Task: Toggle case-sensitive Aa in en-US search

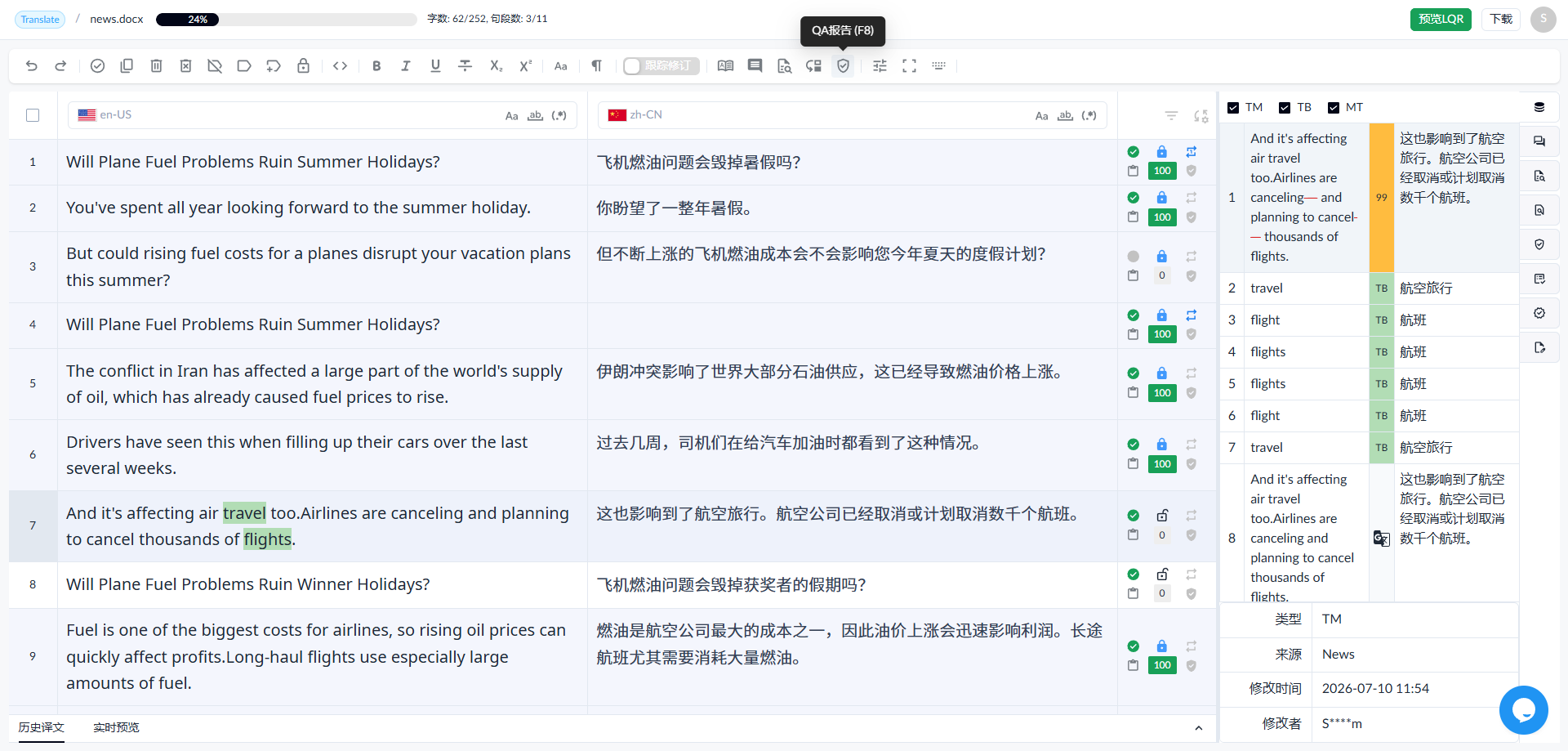Action: click(511, 116)
